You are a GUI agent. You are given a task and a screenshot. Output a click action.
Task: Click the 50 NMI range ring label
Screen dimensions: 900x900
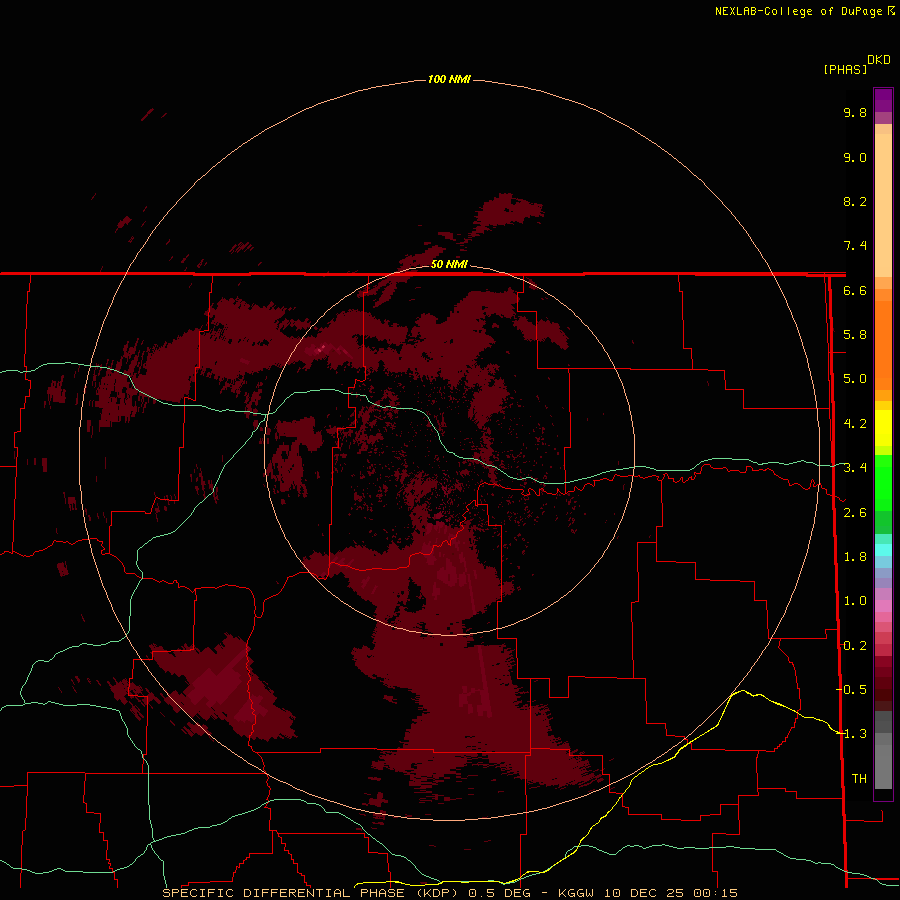click(449, 264)
